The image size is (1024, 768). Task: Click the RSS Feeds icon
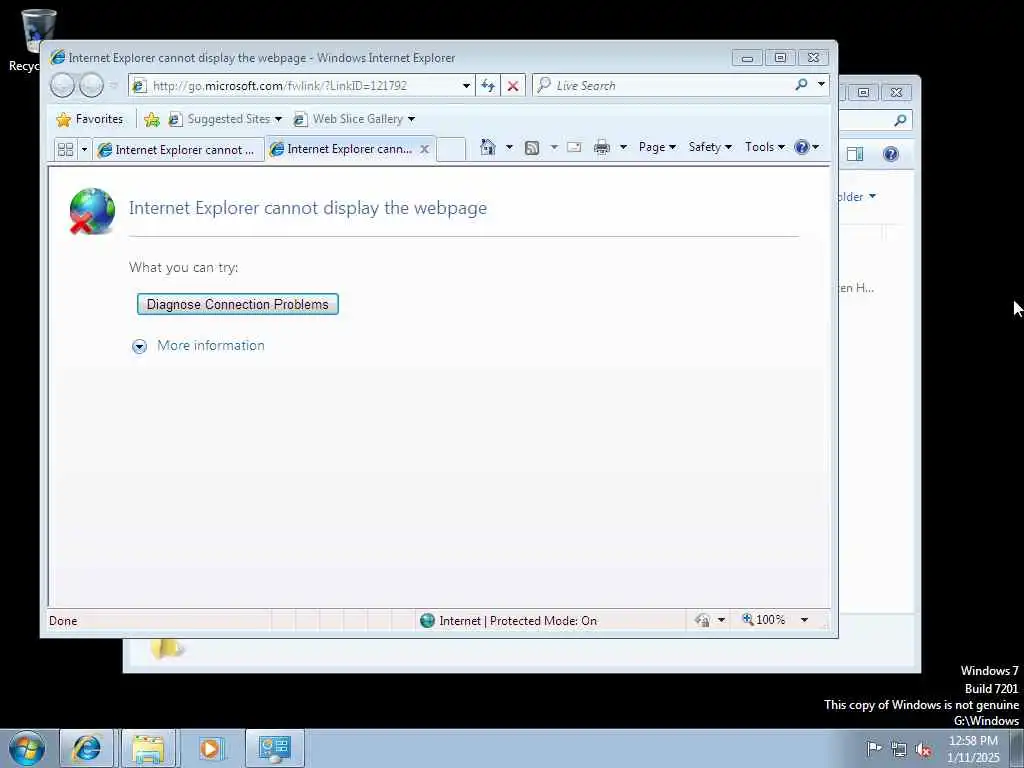coord(532,148)
